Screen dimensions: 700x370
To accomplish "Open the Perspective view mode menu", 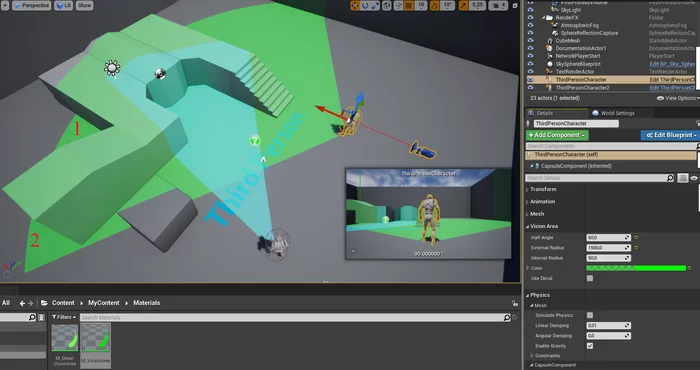I will tap(31, 5).
